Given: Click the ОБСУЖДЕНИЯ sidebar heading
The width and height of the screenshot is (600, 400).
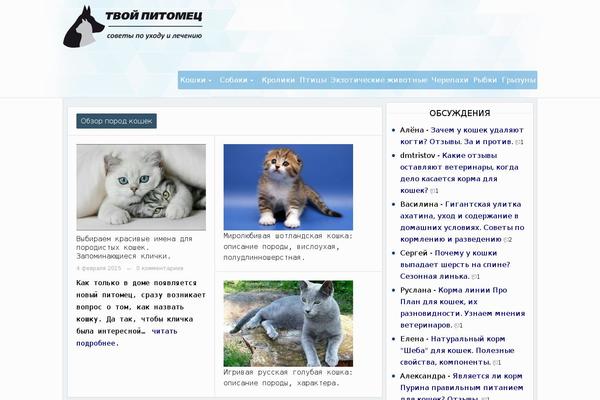Looking at the screenshot, I should (460, 113).
